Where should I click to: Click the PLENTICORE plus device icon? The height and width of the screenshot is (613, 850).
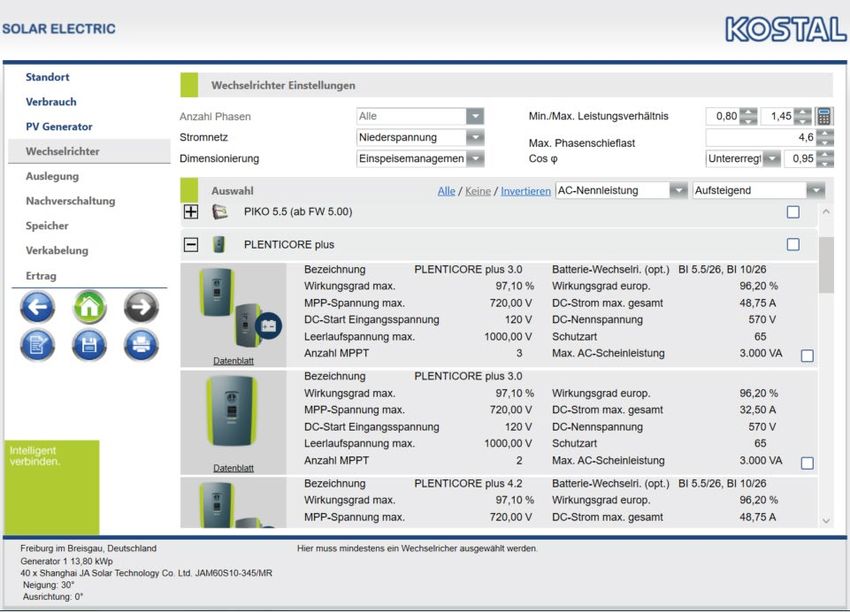point(219,244)
